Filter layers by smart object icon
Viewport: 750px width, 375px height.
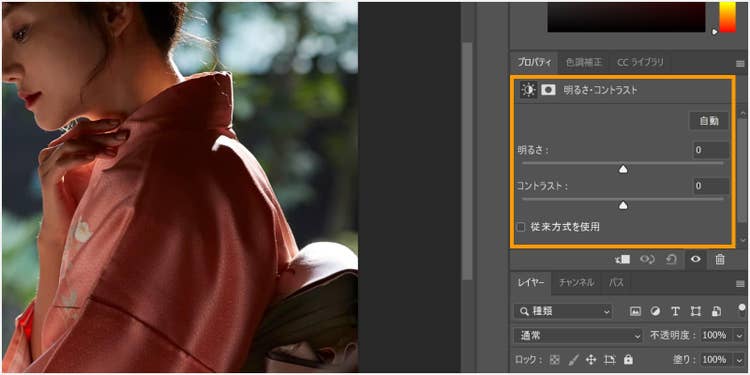click(716, 311)
